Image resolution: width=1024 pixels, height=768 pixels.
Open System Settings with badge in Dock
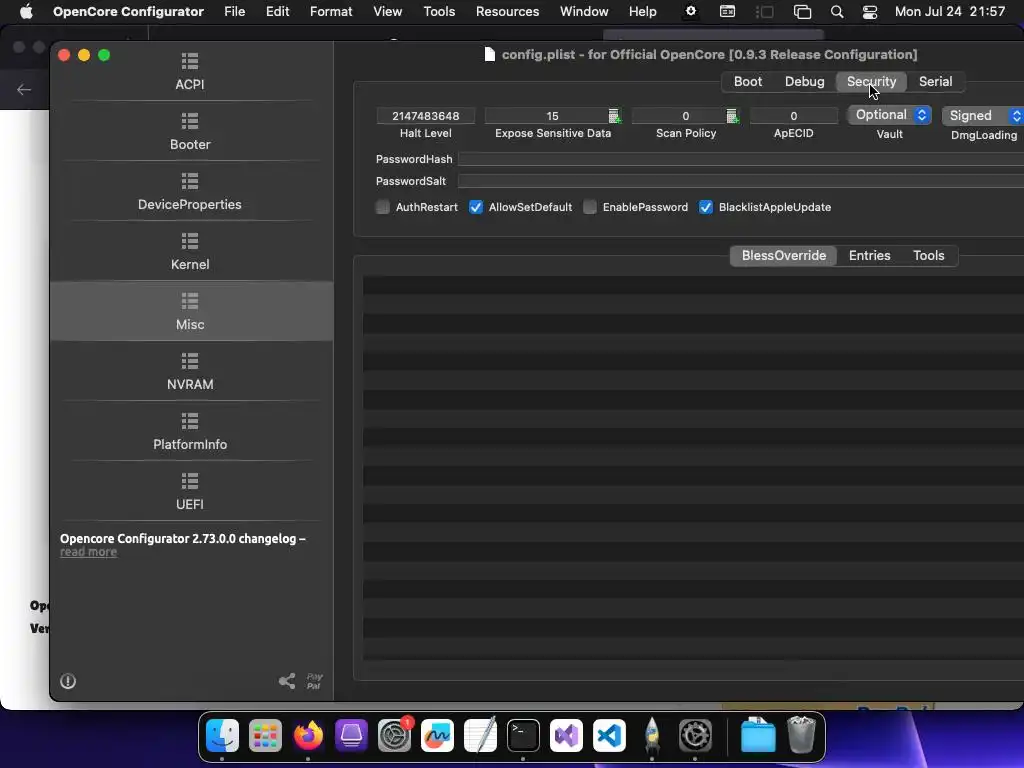(394, 736)
